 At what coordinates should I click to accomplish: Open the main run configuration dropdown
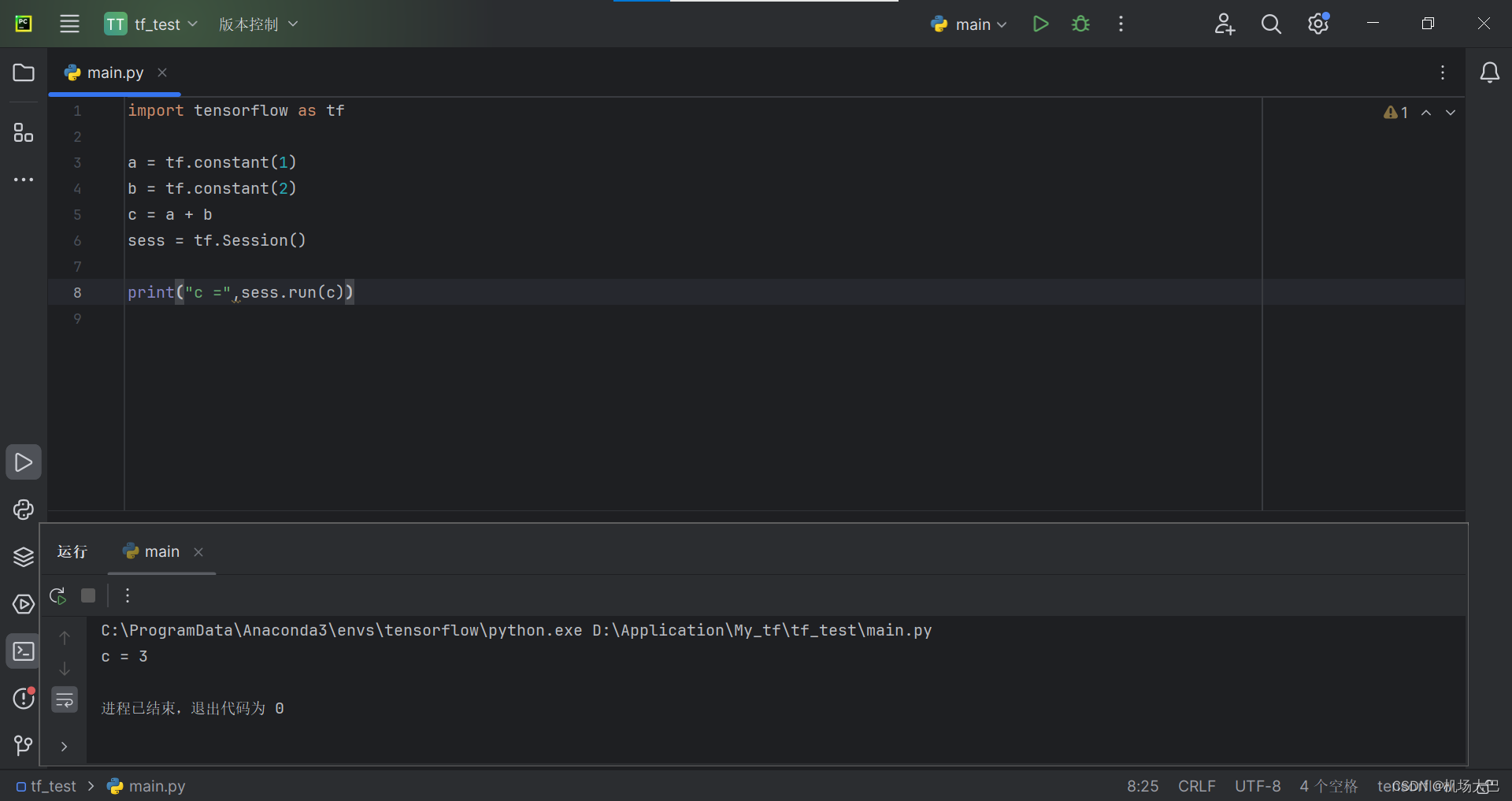pos(968,24)
